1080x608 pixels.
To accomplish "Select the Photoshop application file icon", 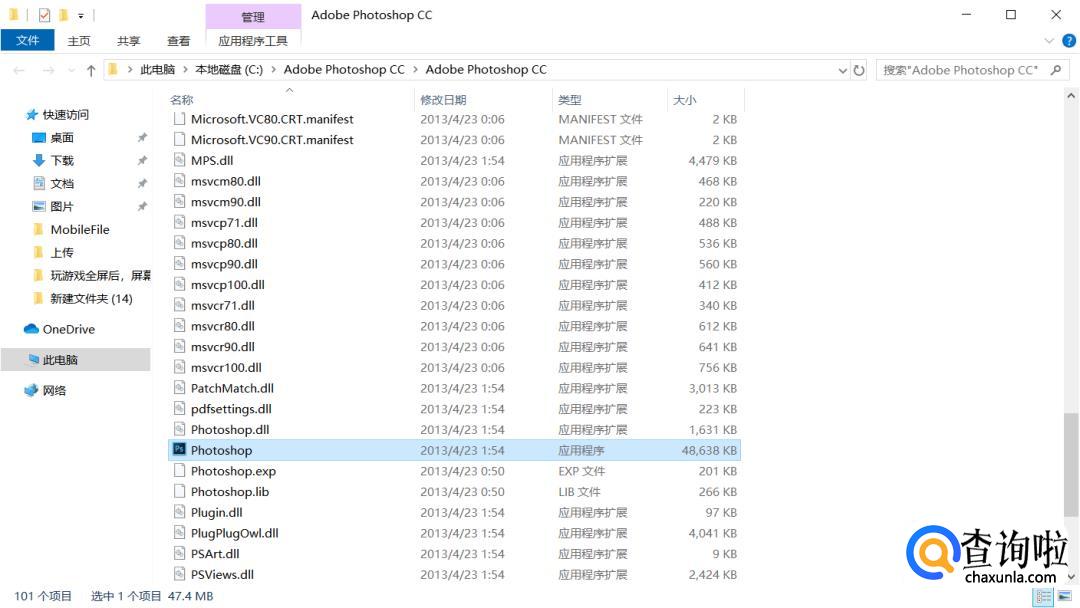I will [x=179, y=449].
